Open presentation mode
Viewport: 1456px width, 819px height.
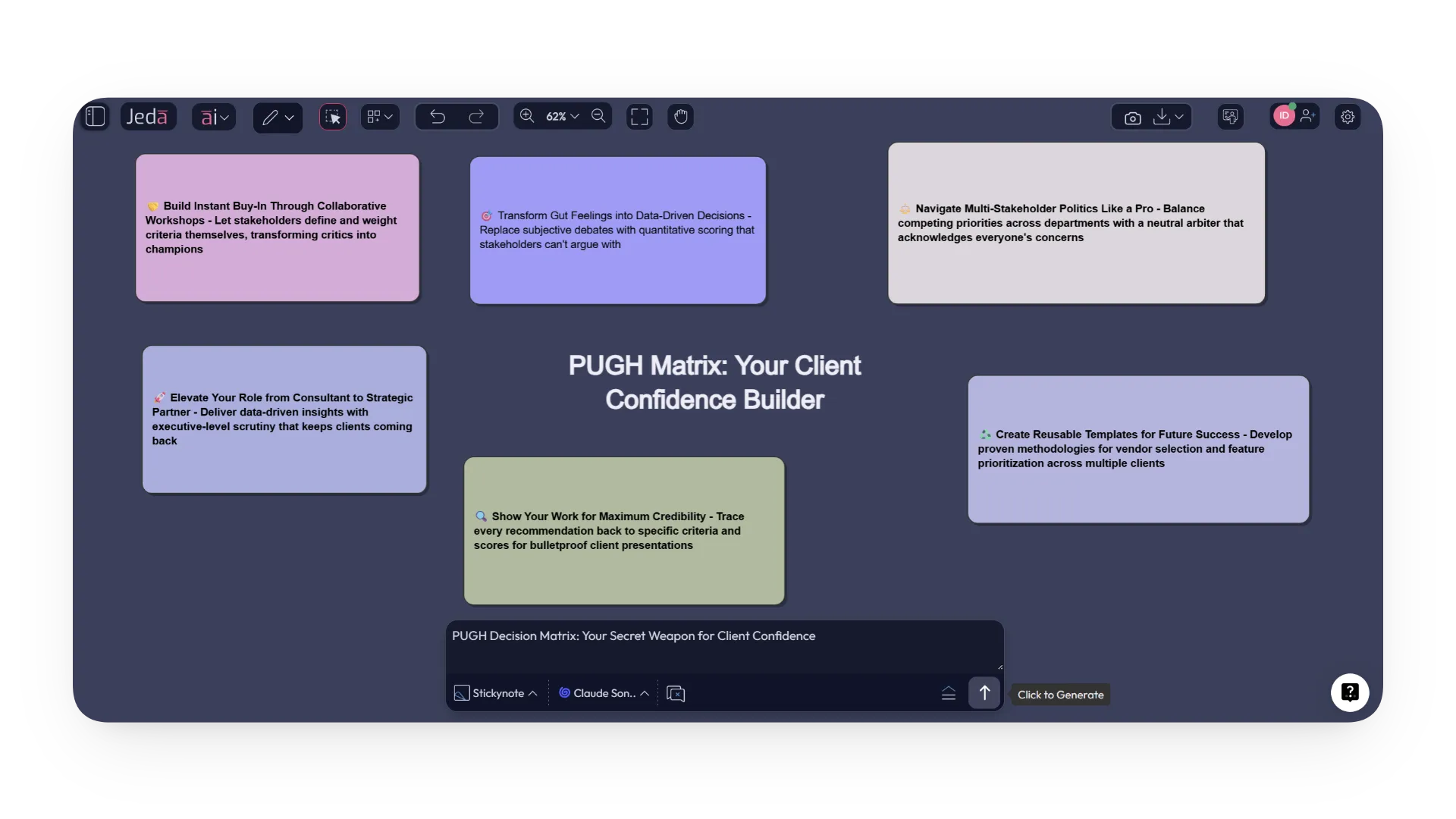pyautogui.click(x=1230, y=117)
